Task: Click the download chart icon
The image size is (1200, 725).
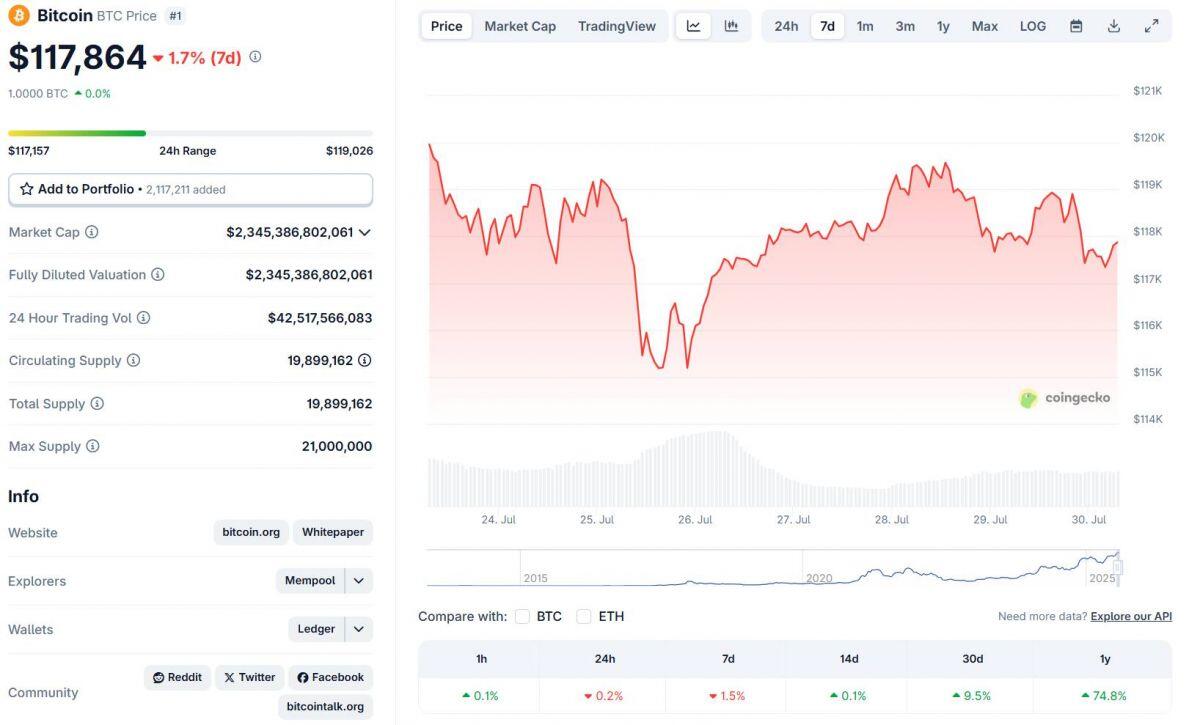Action: click(1114, 26)
